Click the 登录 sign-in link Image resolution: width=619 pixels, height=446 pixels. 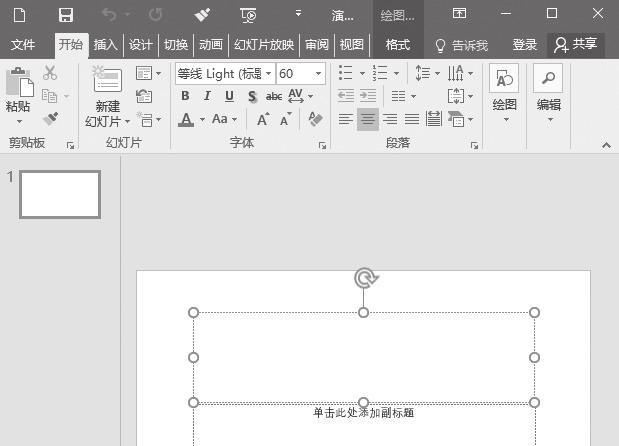(525, 45)
